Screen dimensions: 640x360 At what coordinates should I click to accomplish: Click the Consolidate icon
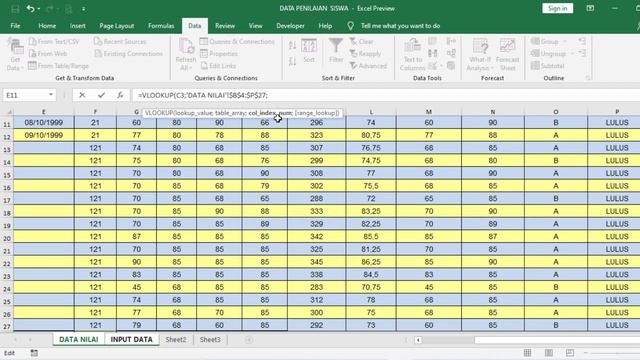451,41
